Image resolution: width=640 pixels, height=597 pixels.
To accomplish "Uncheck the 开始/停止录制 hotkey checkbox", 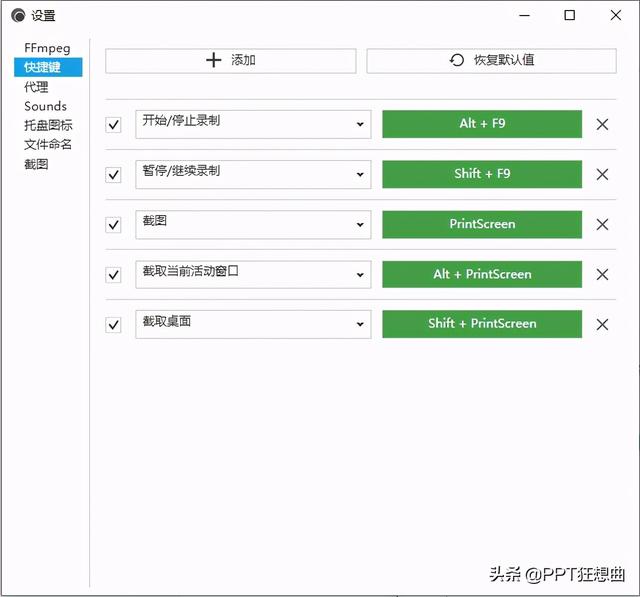I will [x=114, y=125].
